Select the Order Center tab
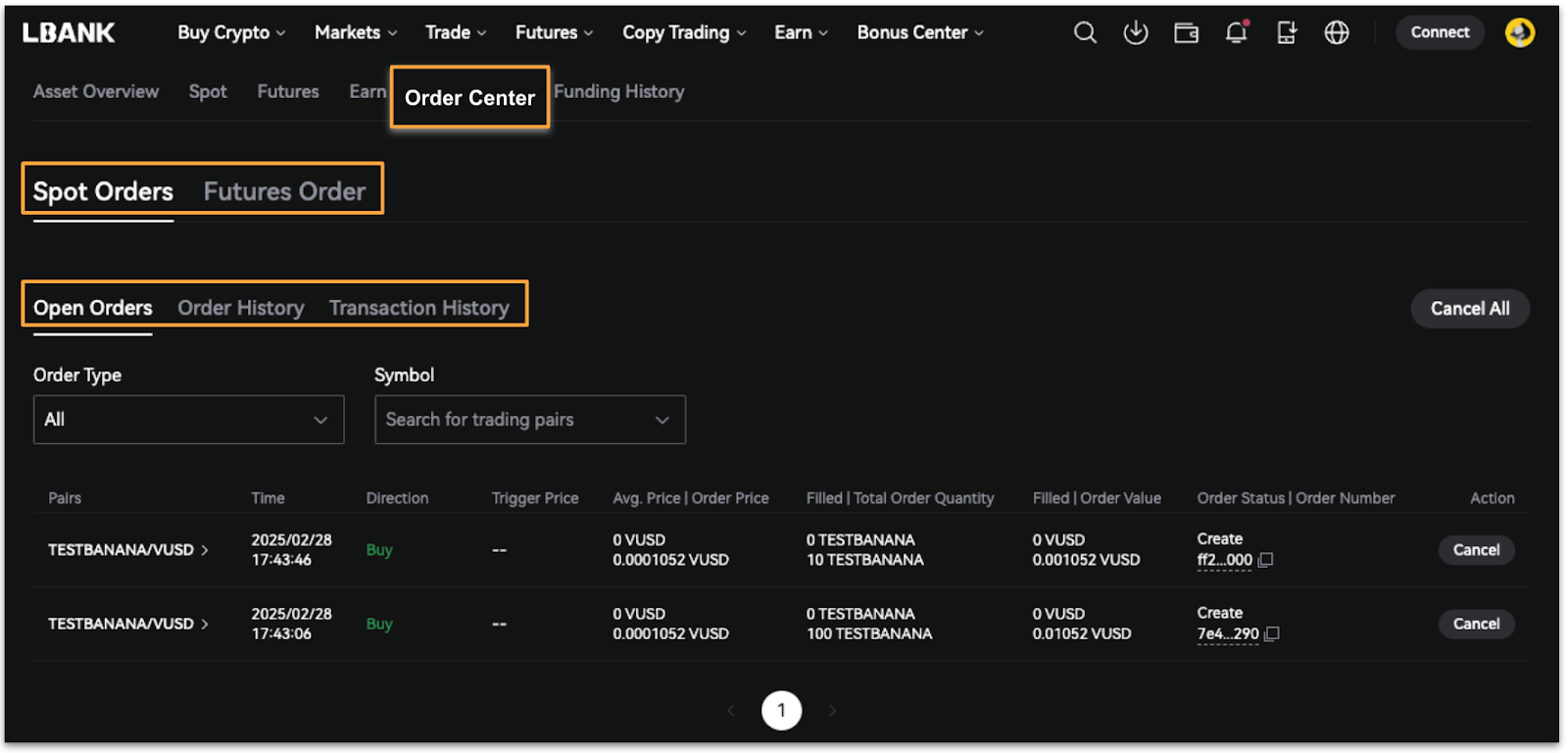Image resolution: width=1568 pixels, height=753 pixels. click(469, 97)
